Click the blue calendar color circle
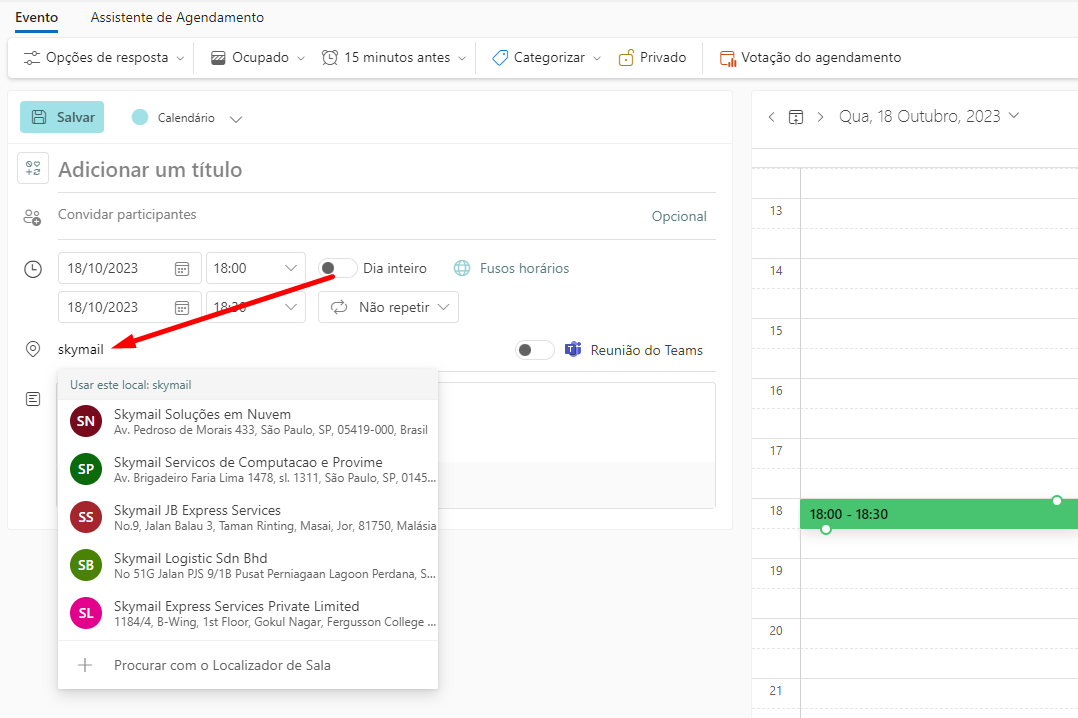Viewport: 1078px width, 718px height. 140,117
